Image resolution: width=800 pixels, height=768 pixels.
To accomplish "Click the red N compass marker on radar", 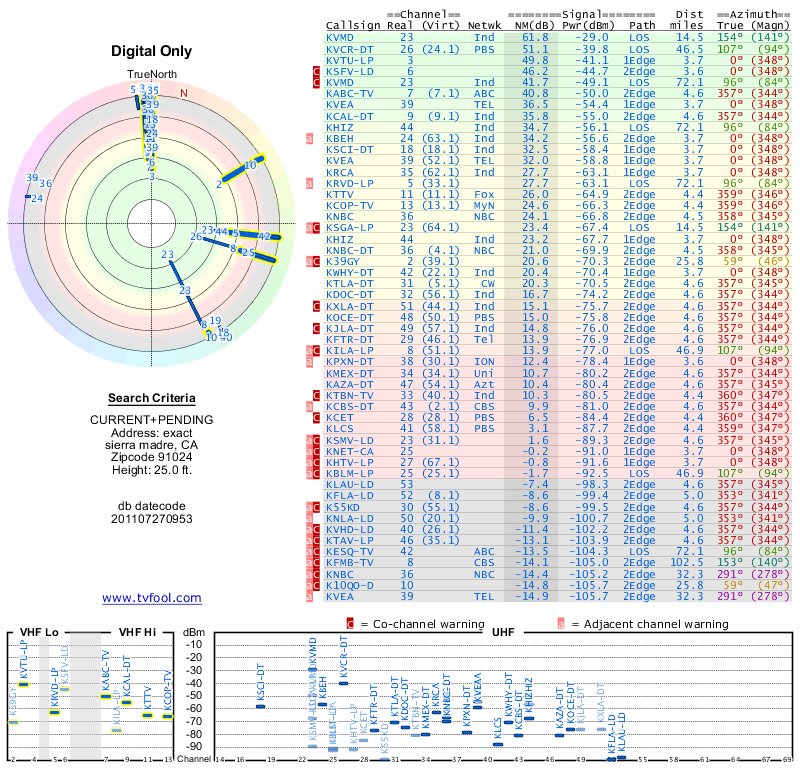I will (x=184, y=93).
